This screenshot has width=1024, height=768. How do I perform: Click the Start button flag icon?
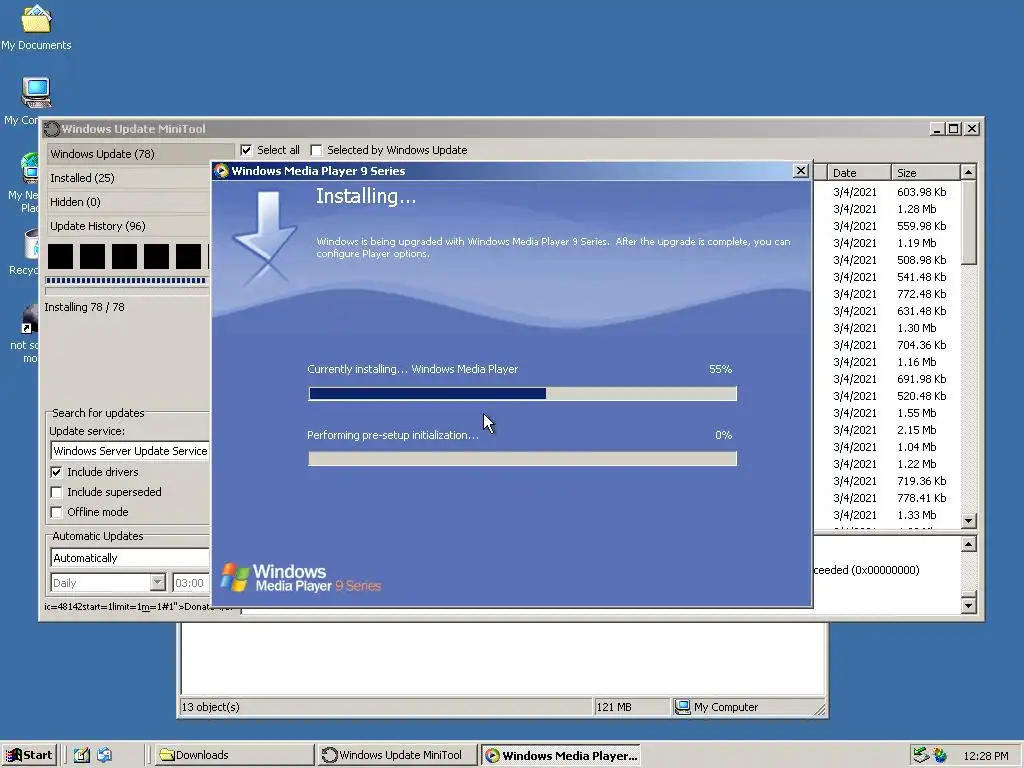13,756
